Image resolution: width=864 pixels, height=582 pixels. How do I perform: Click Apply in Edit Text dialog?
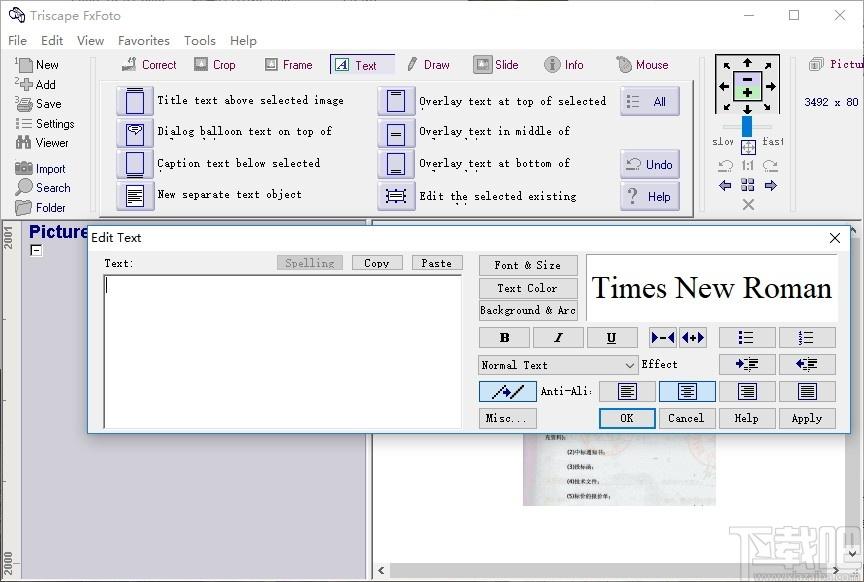pos(807,418)
